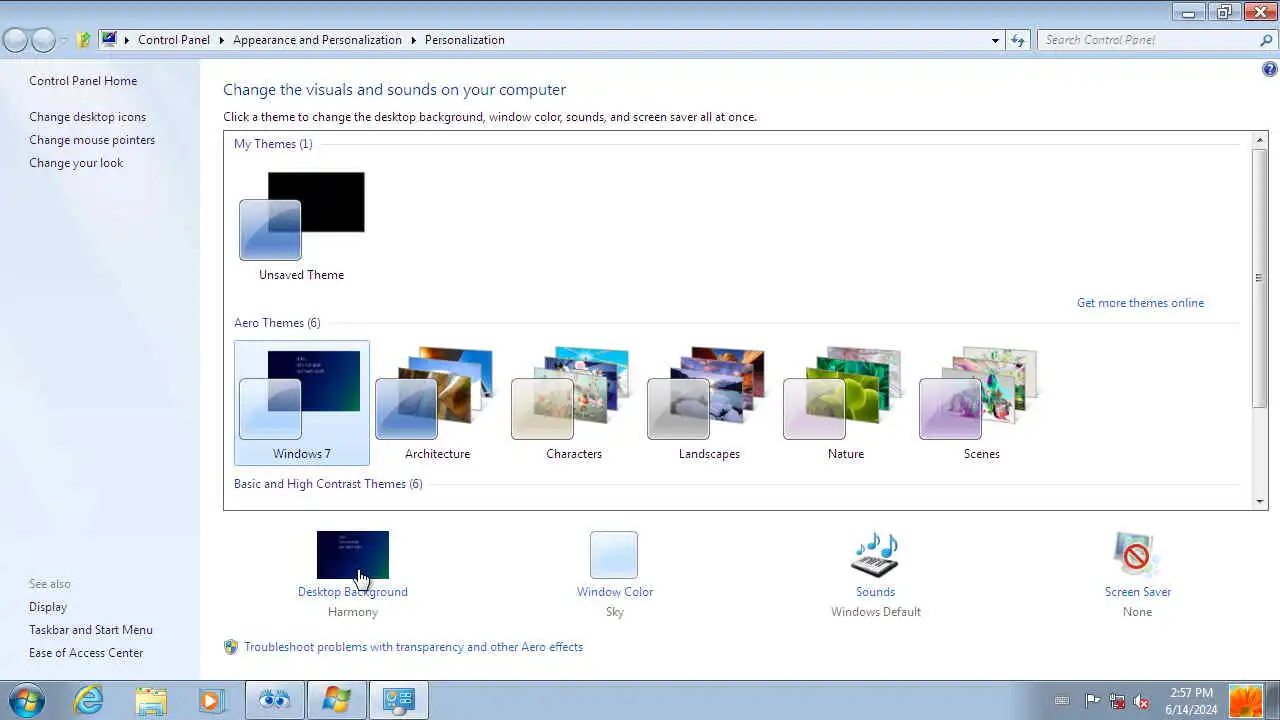Open Taskbar and Start Menu link
This screenshot has height=720, width=1280.
coord(91,630)
